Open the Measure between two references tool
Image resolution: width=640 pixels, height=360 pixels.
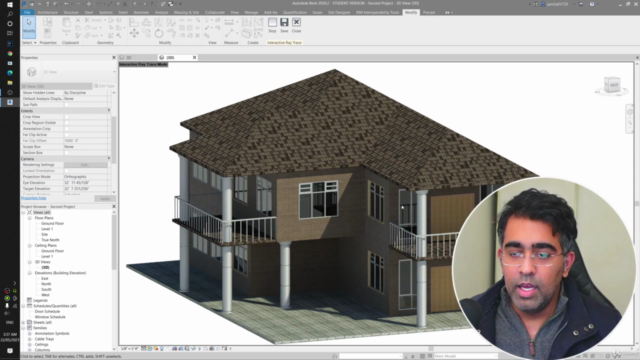(x=229, y=22)
